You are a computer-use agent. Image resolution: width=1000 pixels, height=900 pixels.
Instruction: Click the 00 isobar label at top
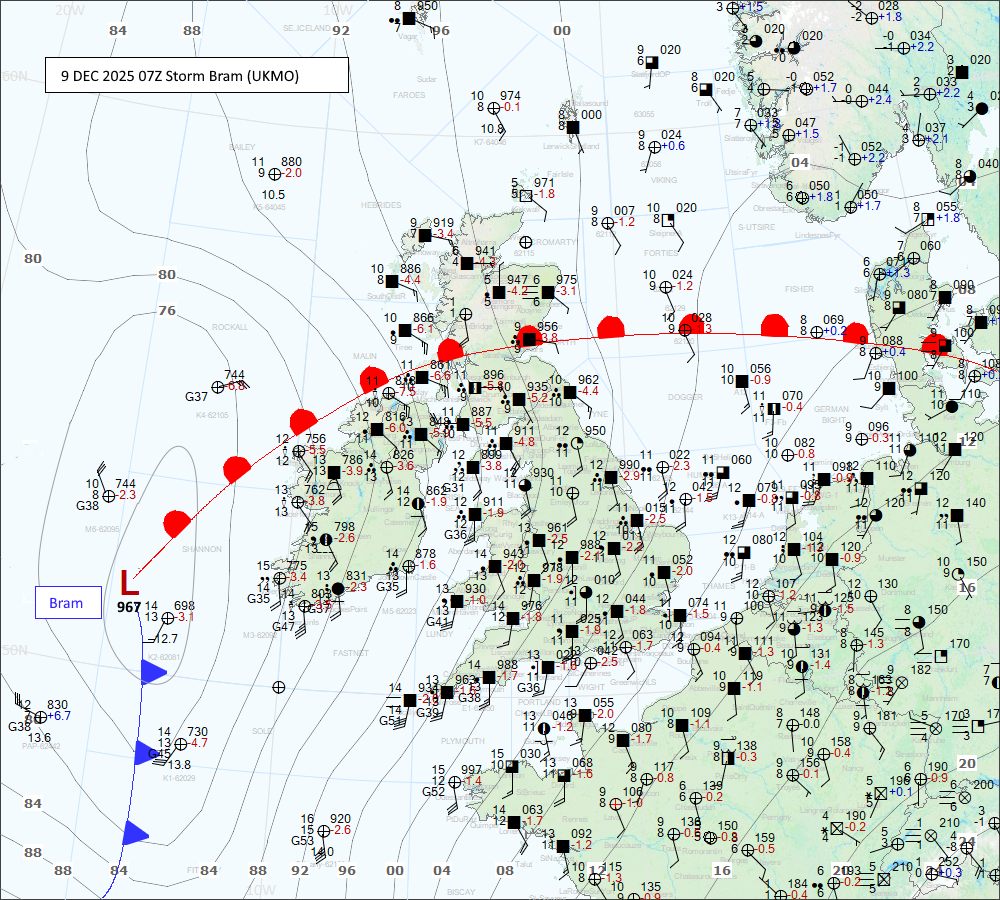[561, 31]
